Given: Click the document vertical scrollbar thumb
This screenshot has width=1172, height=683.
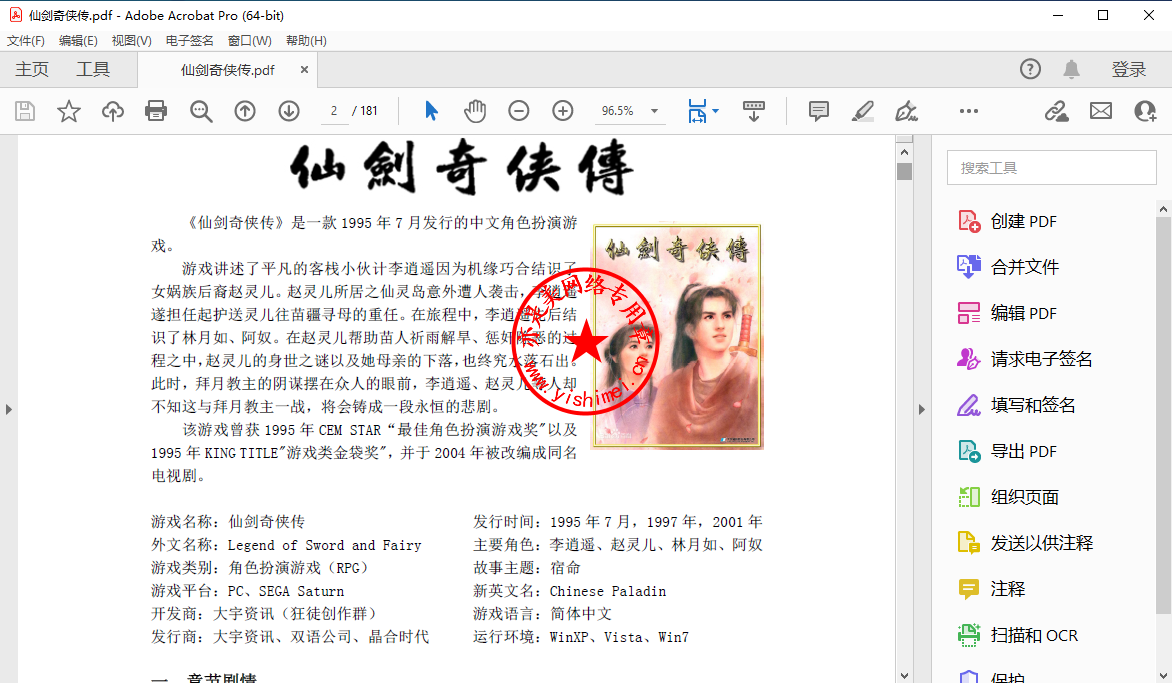Looking at the screenshot, I should pyautogui.click(x=904, y=172).
